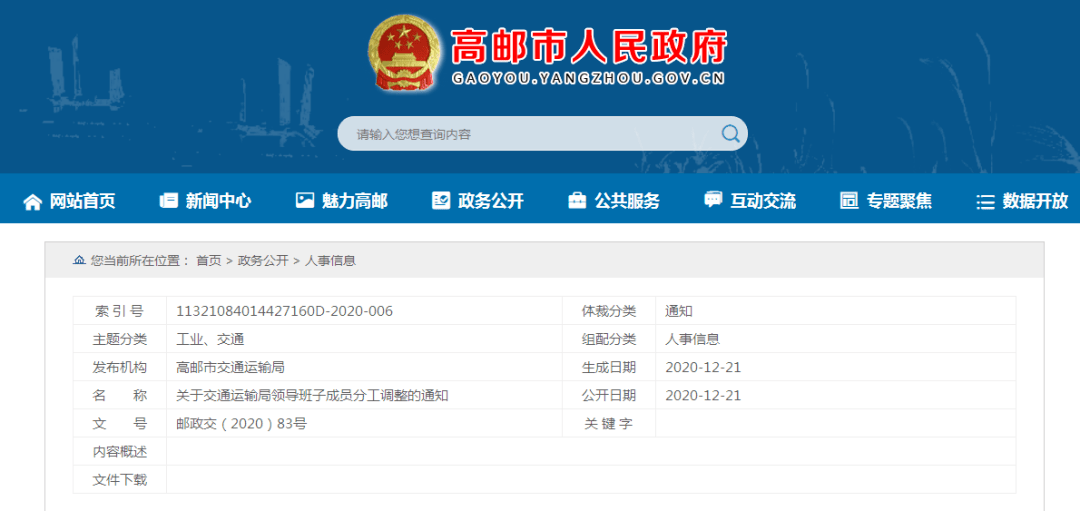Click the 内容概述 label cell
The image size is (1080, 511).
click(x=120, y=452)
